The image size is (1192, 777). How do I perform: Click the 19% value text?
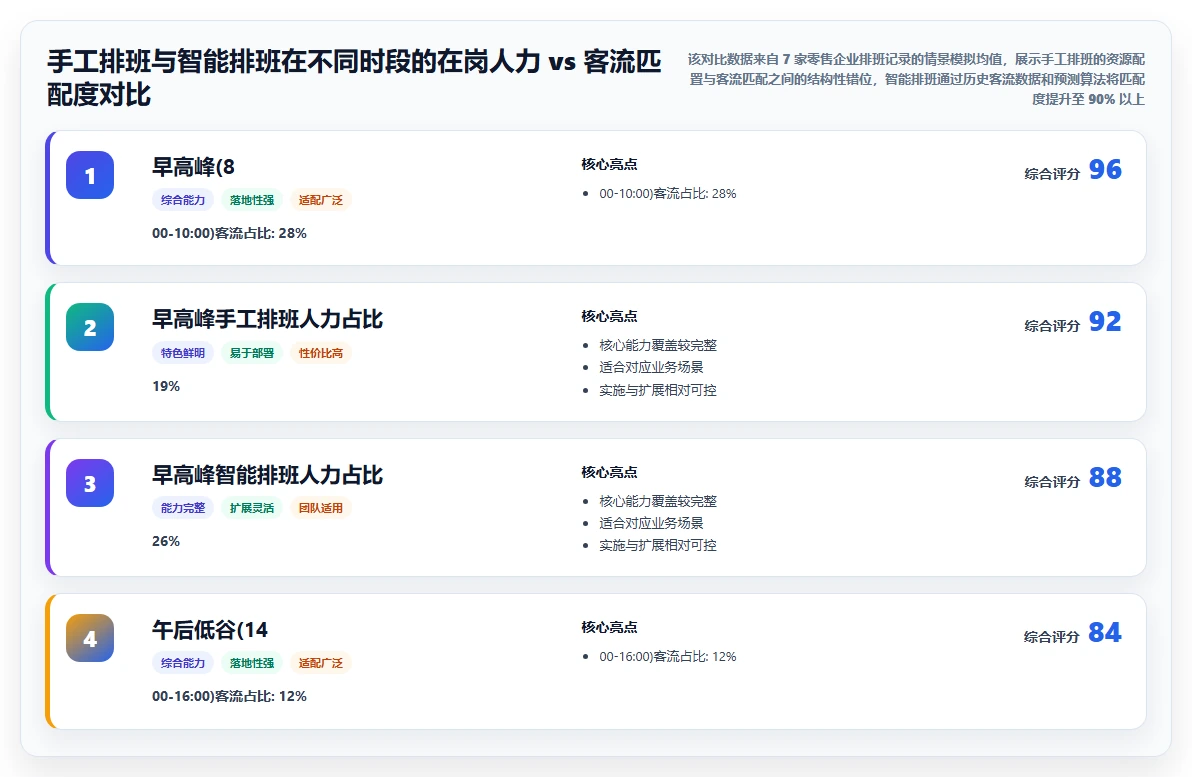point(166,386)
